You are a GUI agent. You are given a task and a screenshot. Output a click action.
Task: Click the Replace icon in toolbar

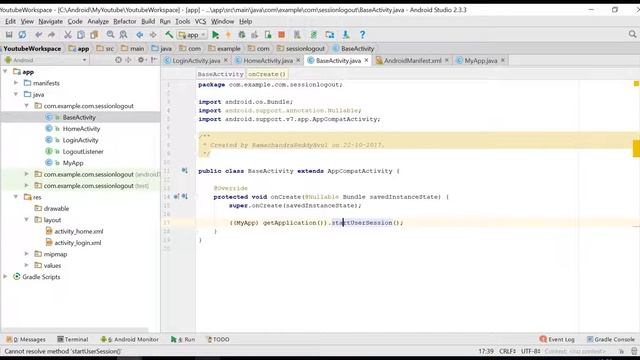click(x=123, y=35)
